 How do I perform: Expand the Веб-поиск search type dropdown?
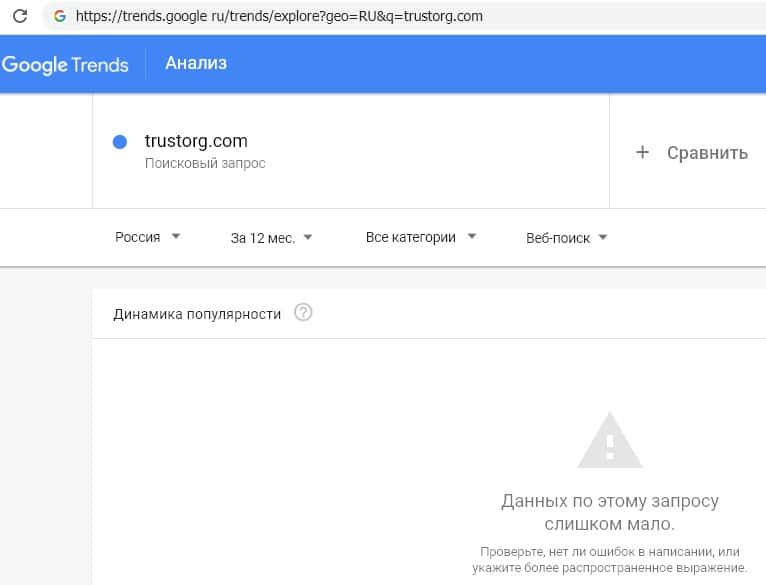pos(566,238)
